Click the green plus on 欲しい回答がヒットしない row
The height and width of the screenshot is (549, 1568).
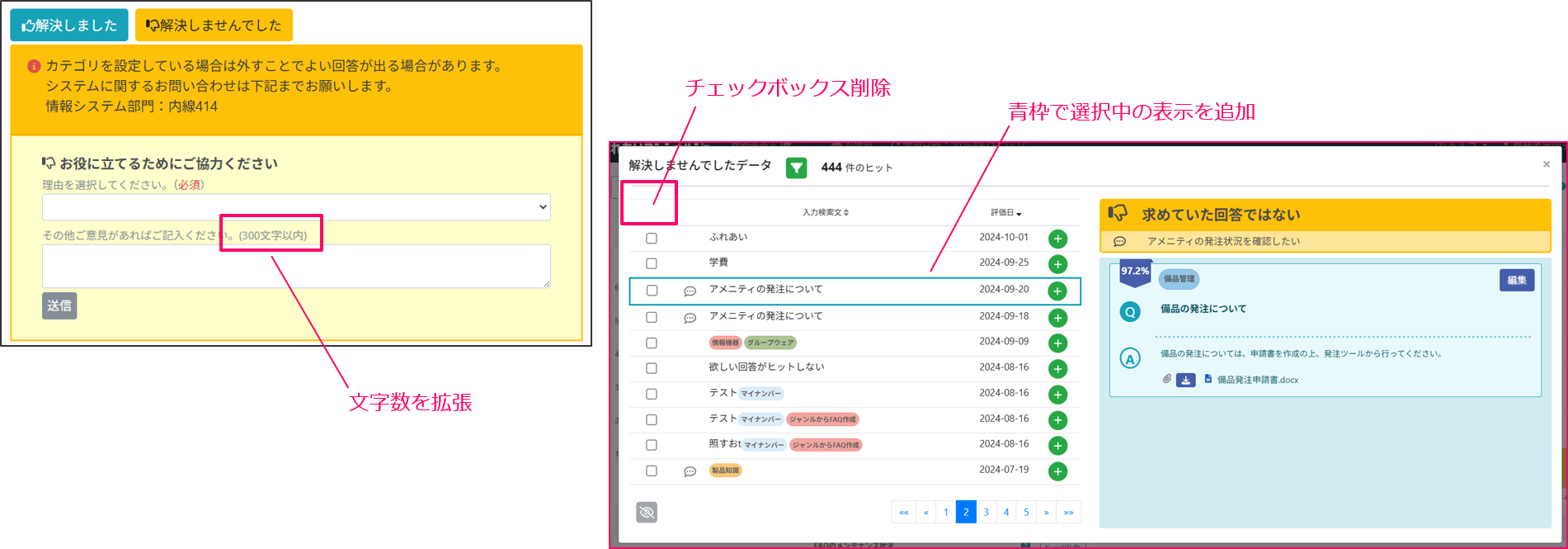[x=1057, y=369]
